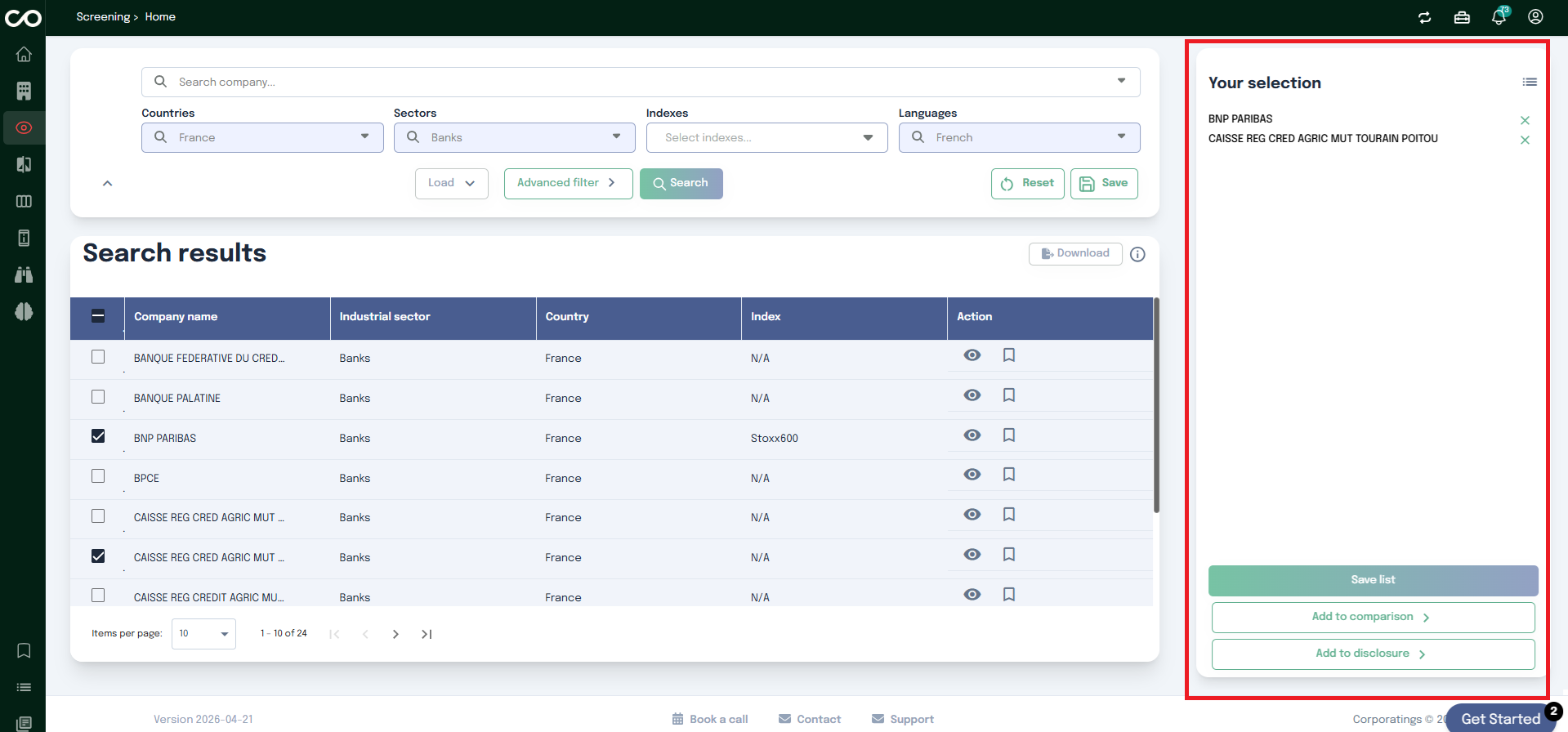
Task: Expand the Search company dropdown arrow
Action: [x=1121, y=81]
